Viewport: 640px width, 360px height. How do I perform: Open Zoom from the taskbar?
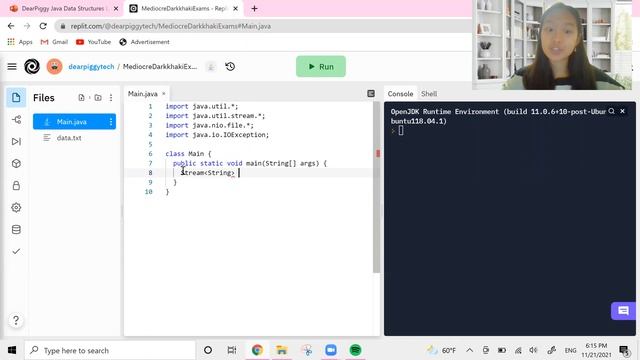331,350
